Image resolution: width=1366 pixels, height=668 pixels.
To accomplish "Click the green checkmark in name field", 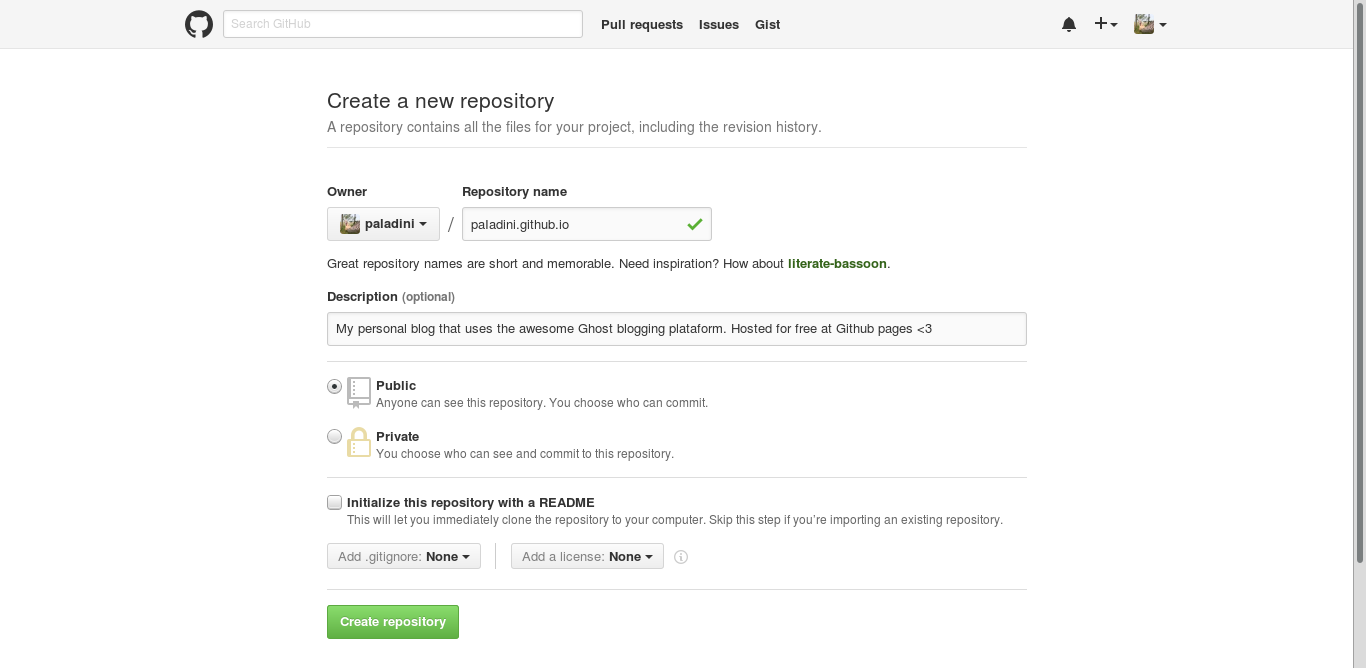I will (695, 225).
